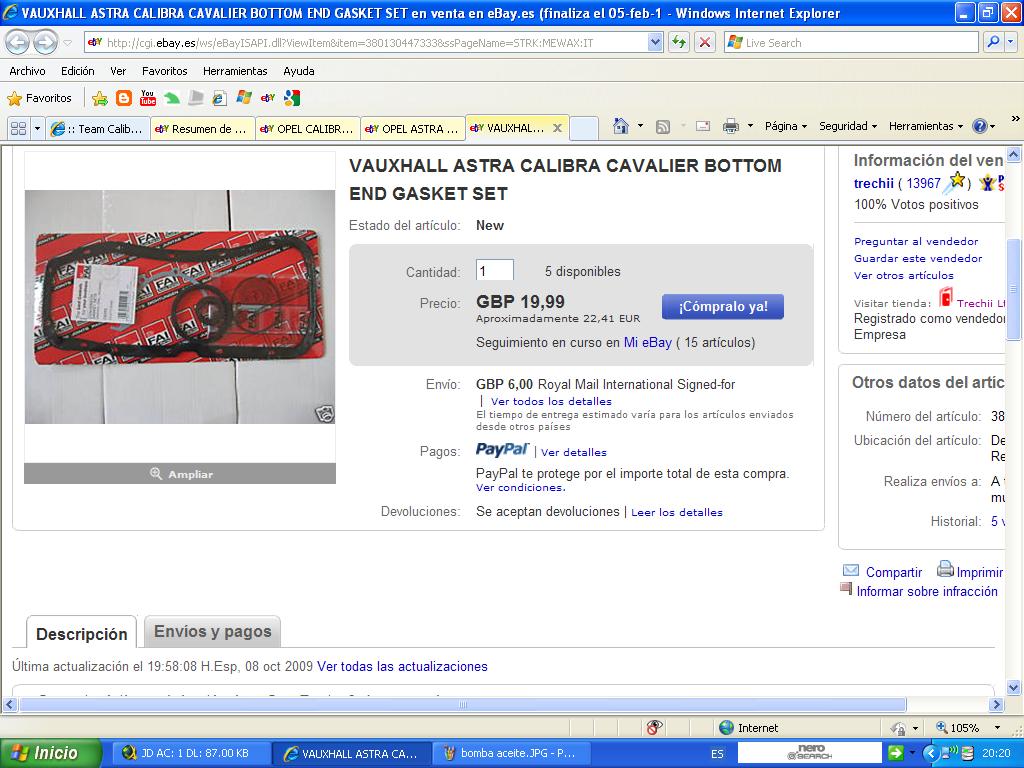Click the seller name trechii link
This screenshot has height=768, width=1024.
(874, 184)
